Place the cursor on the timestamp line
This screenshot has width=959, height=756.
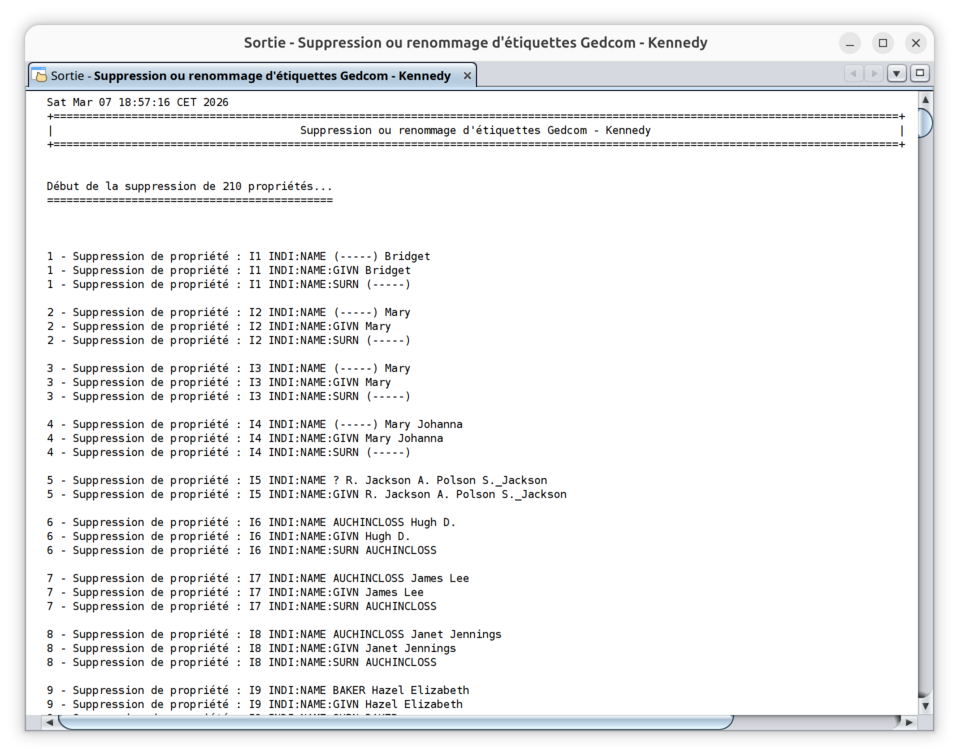tap(138, 103)
